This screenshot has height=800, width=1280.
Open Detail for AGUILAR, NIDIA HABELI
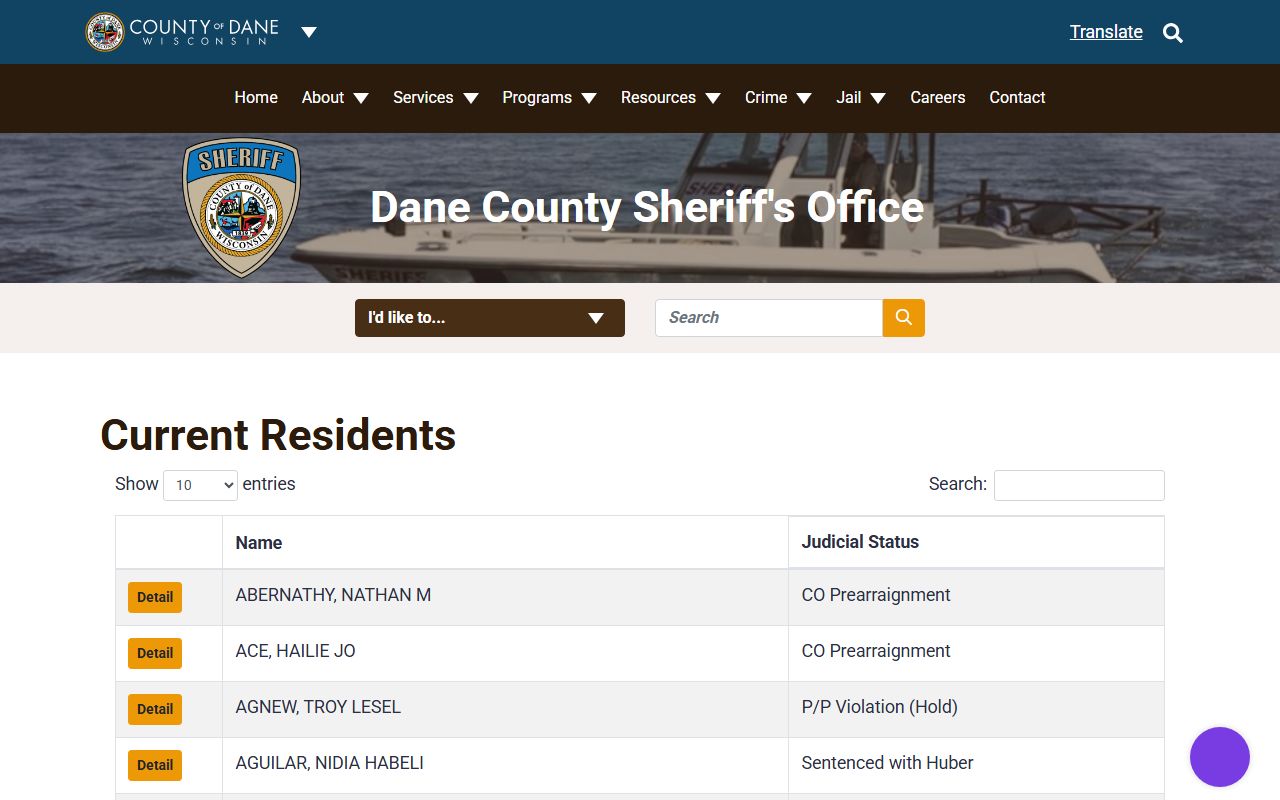[155, 765]
